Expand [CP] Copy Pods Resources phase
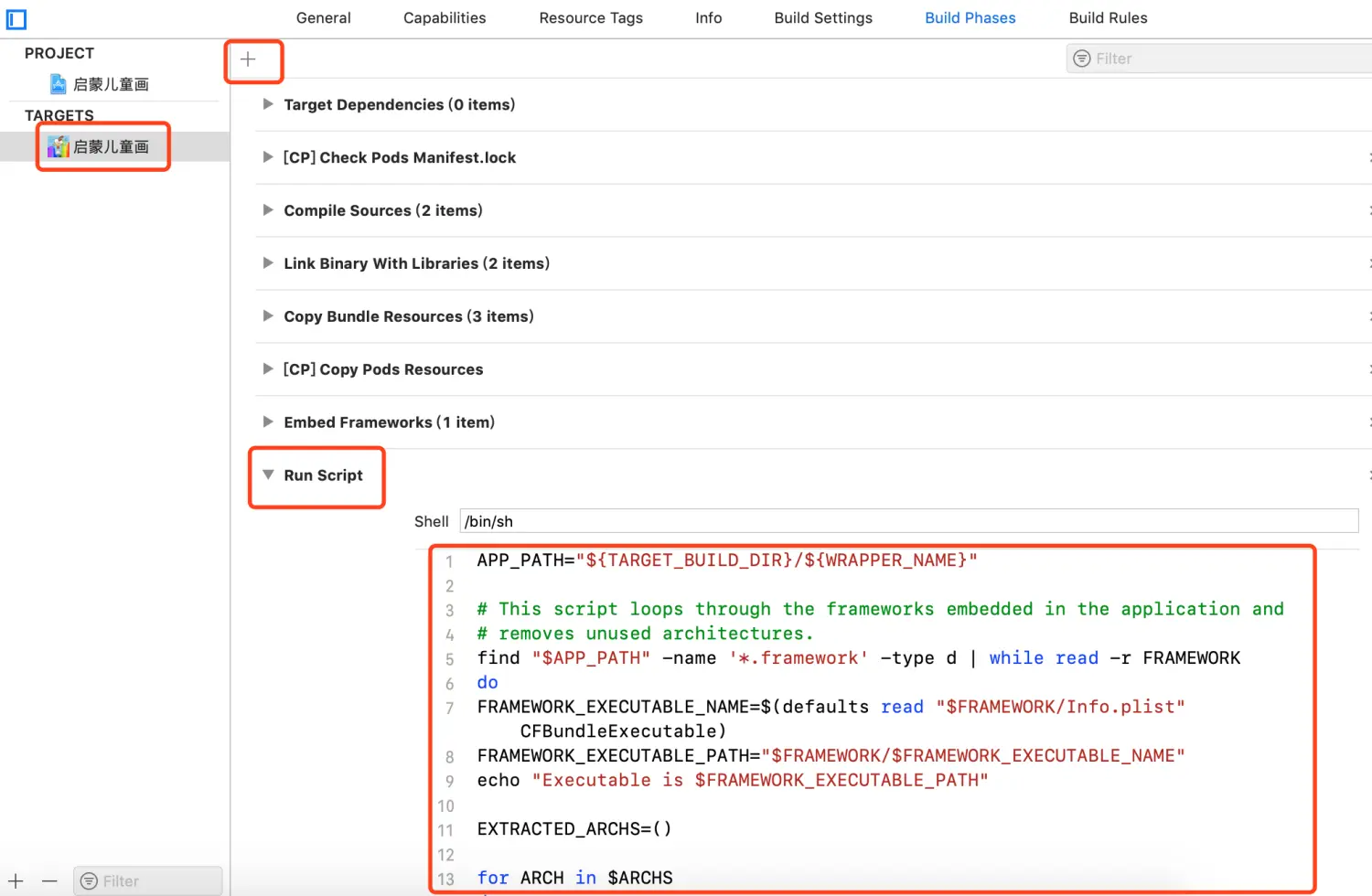 268,369
